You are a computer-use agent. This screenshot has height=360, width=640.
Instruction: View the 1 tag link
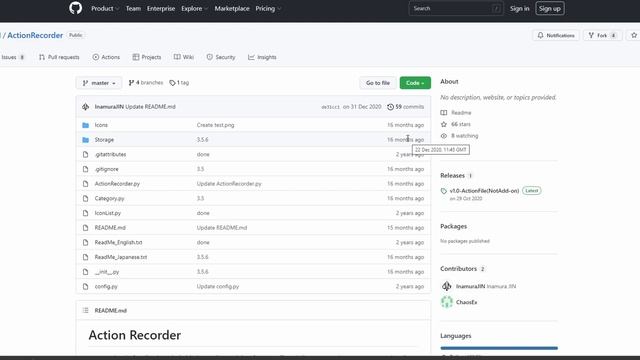coord(179,83)
